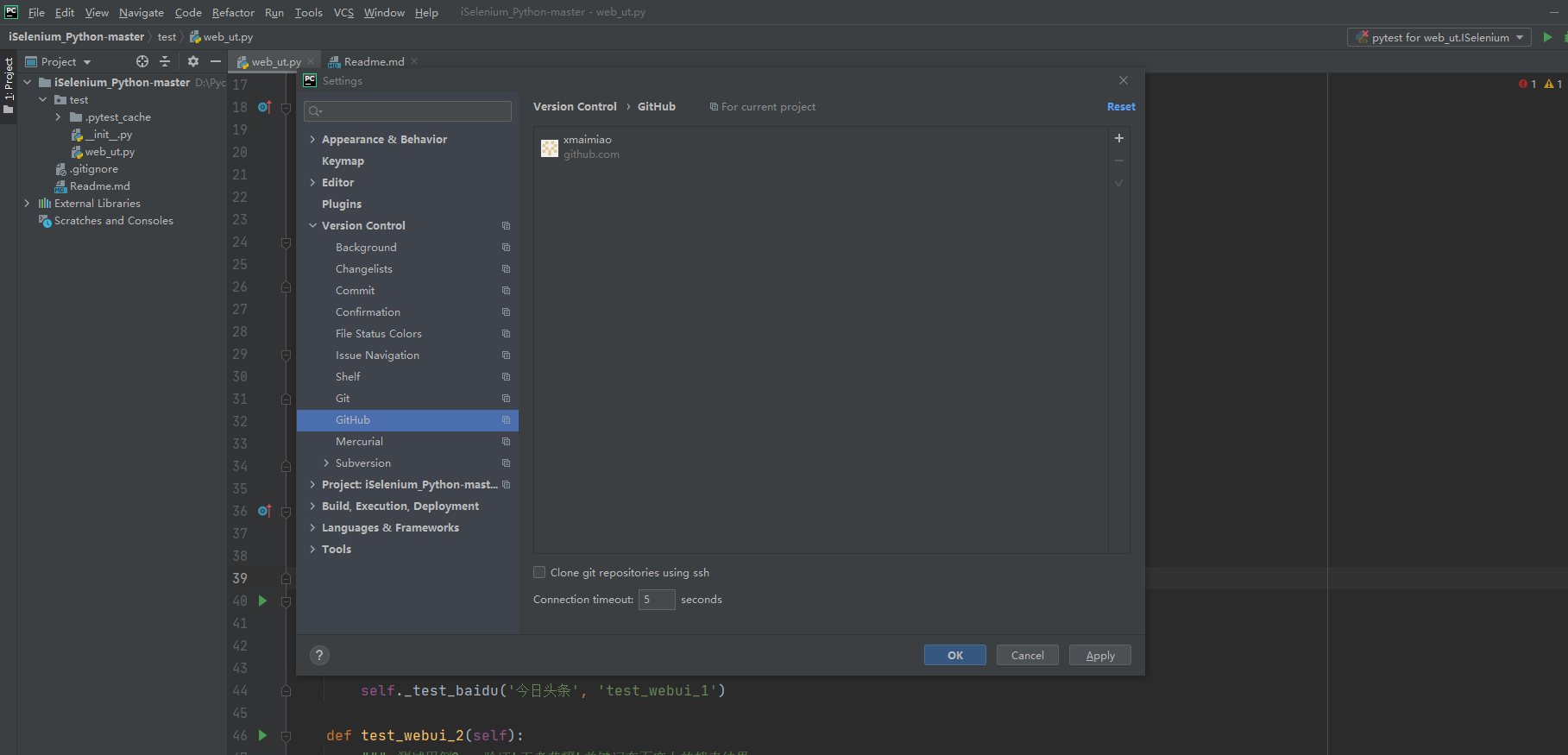The height and width of the screenshot is (755, 1568).
Task: Click error indicator showing 1 error
Action: [1527, 84]
